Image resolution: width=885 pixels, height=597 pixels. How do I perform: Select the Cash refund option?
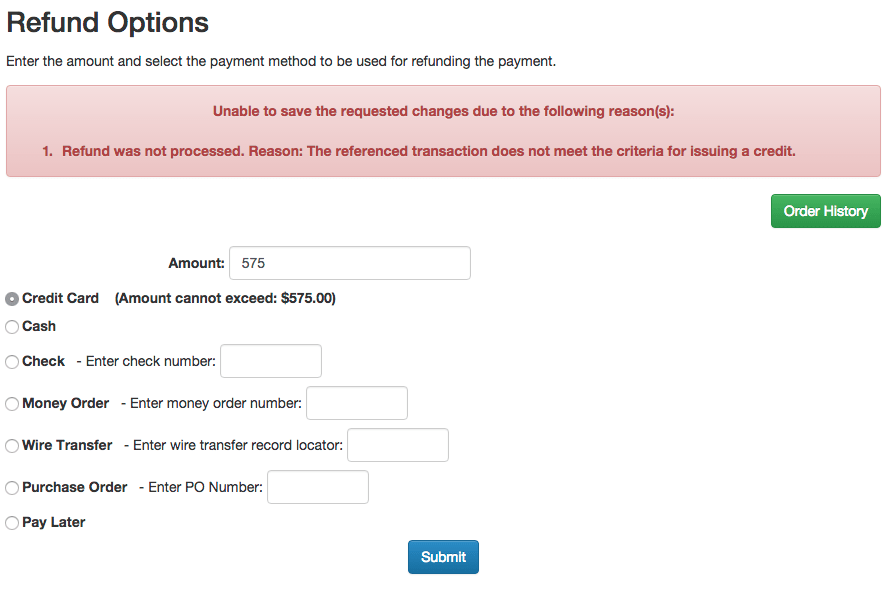tap(11, 327)
